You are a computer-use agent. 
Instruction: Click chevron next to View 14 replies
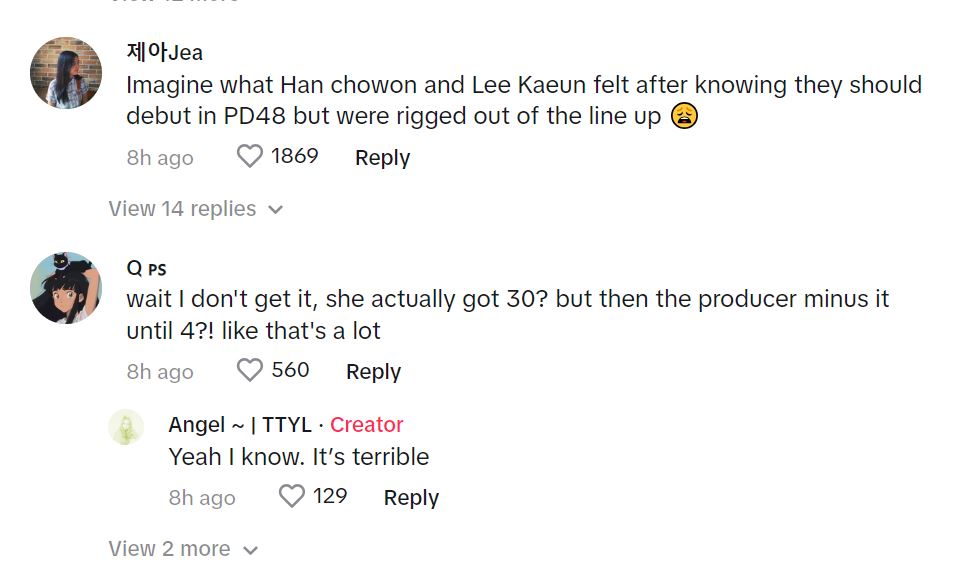(276, 210)
